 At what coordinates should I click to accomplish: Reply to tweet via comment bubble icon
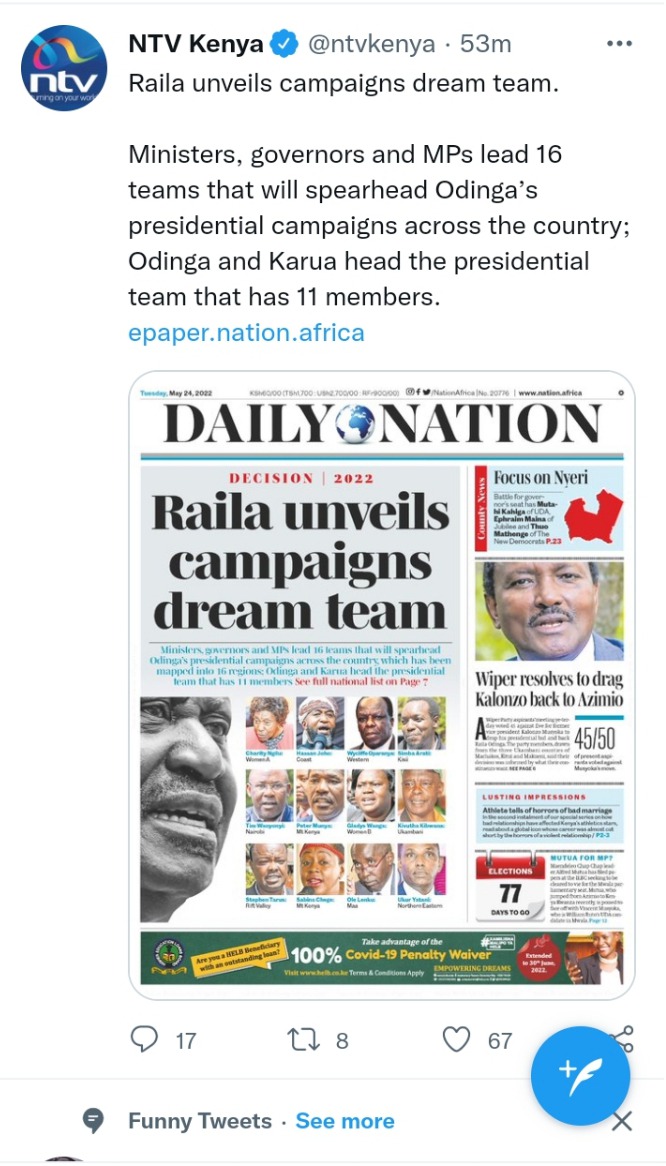point(144,1039)
